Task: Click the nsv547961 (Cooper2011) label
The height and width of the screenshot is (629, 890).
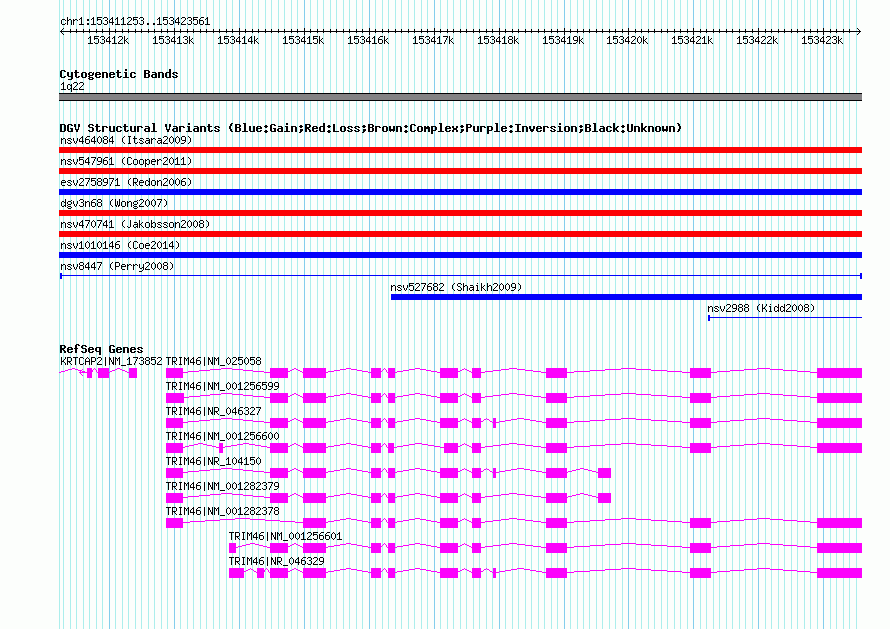Action: [126, 161]
